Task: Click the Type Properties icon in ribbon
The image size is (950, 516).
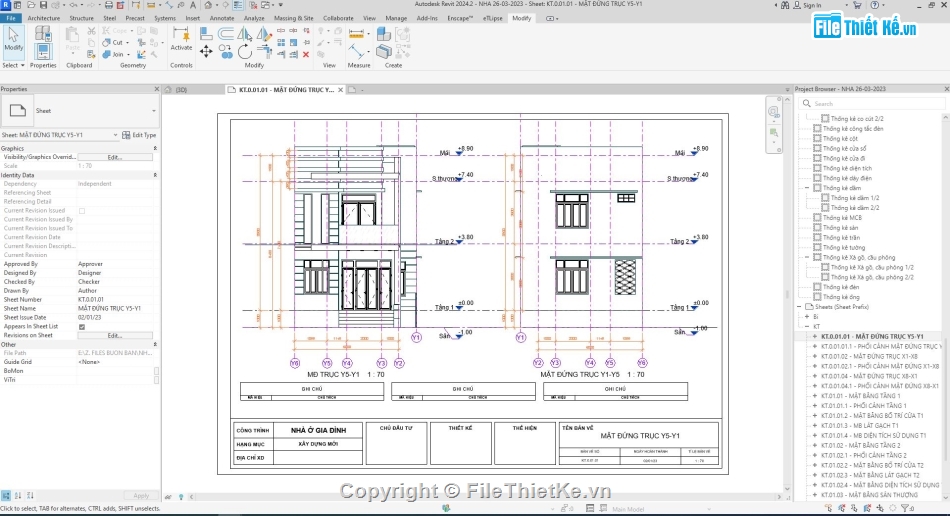Action: pyautogui.click(x=43, y=33)
